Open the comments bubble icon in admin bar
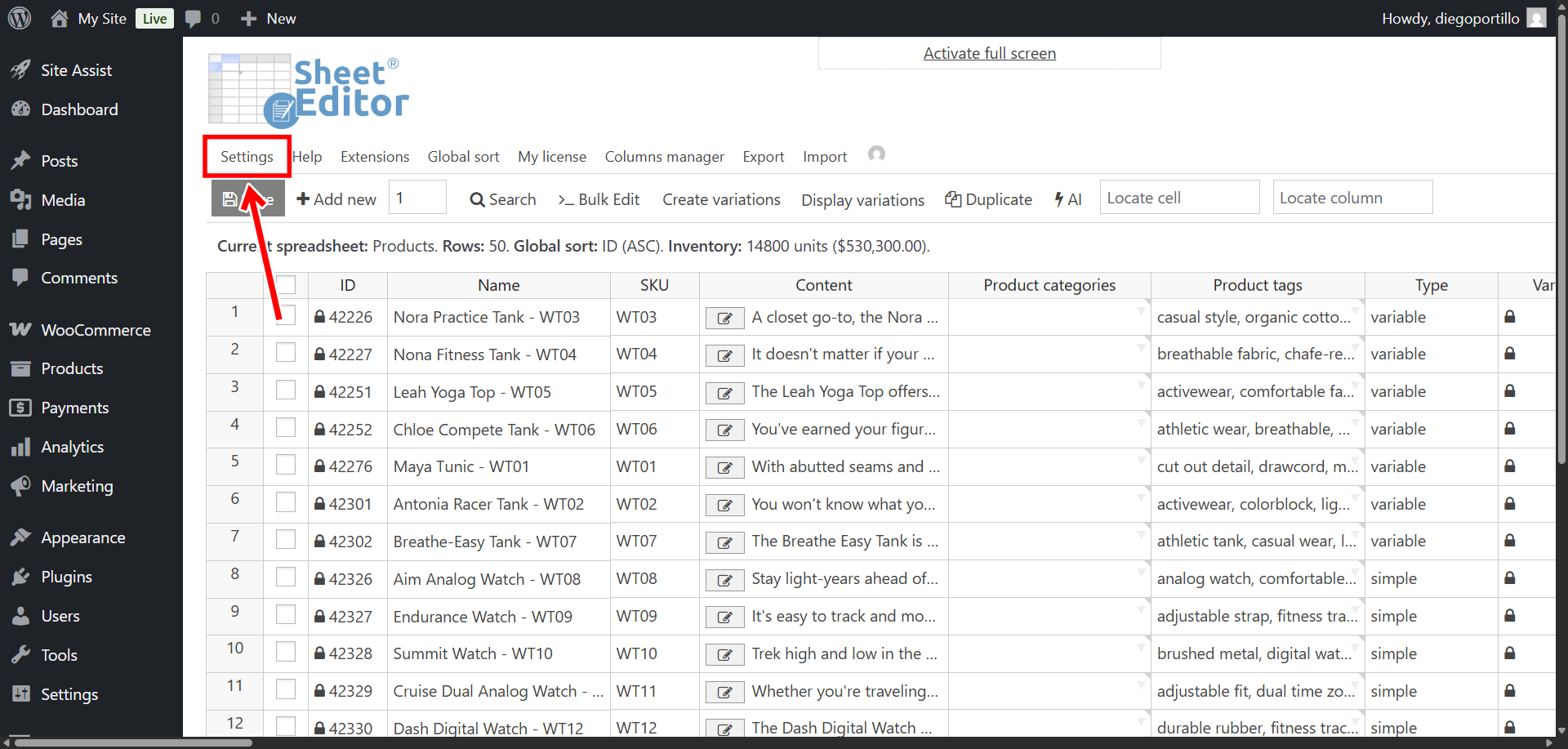 (193, 19)
